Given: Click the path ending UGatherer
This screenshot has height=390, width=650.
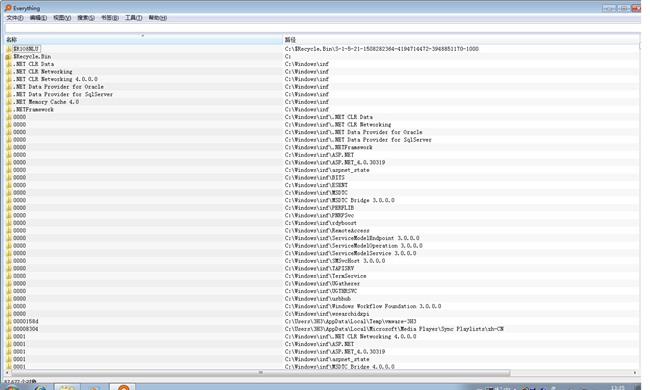Looking at the screenshot, I should 322,283.
